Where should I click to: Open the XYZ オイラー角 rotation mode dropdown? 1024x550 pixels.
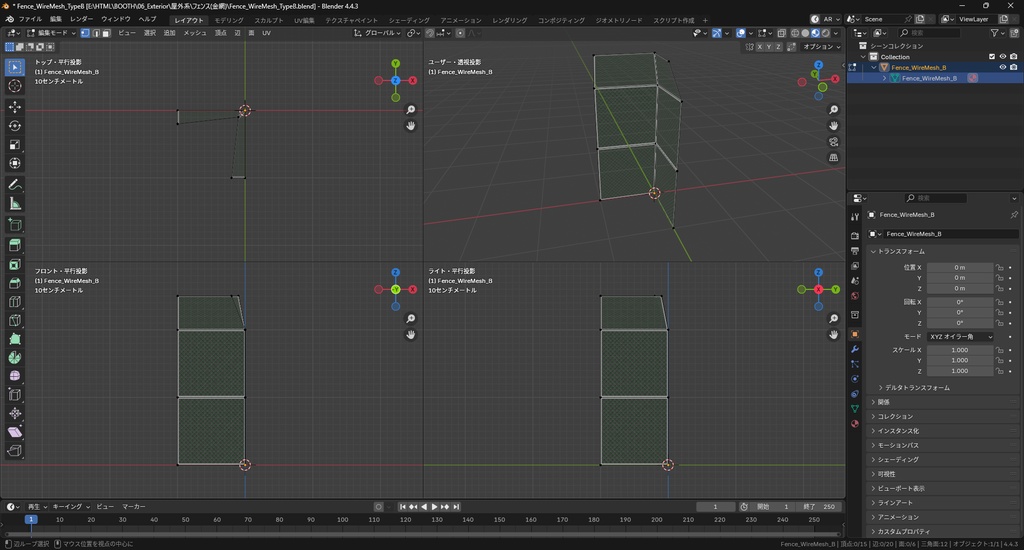click(x=961, y=337)
